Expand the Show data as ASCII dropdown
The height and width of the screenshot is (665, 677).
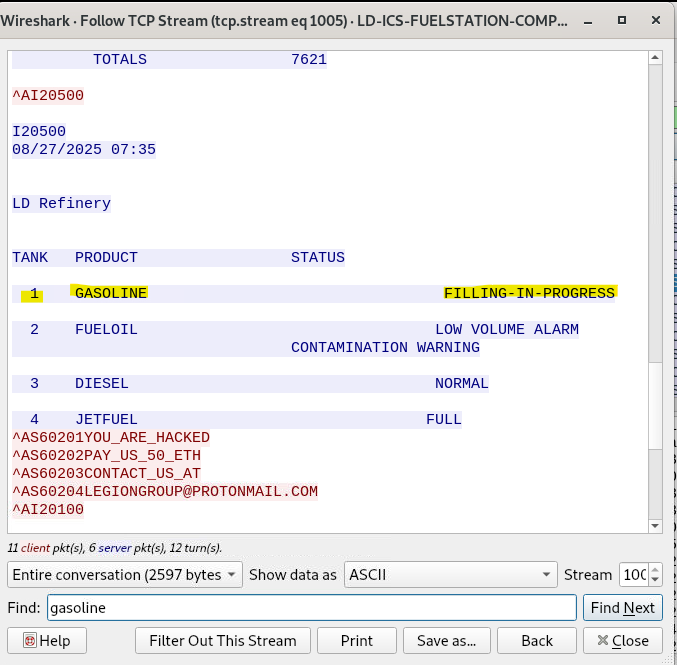coord(450,575)
